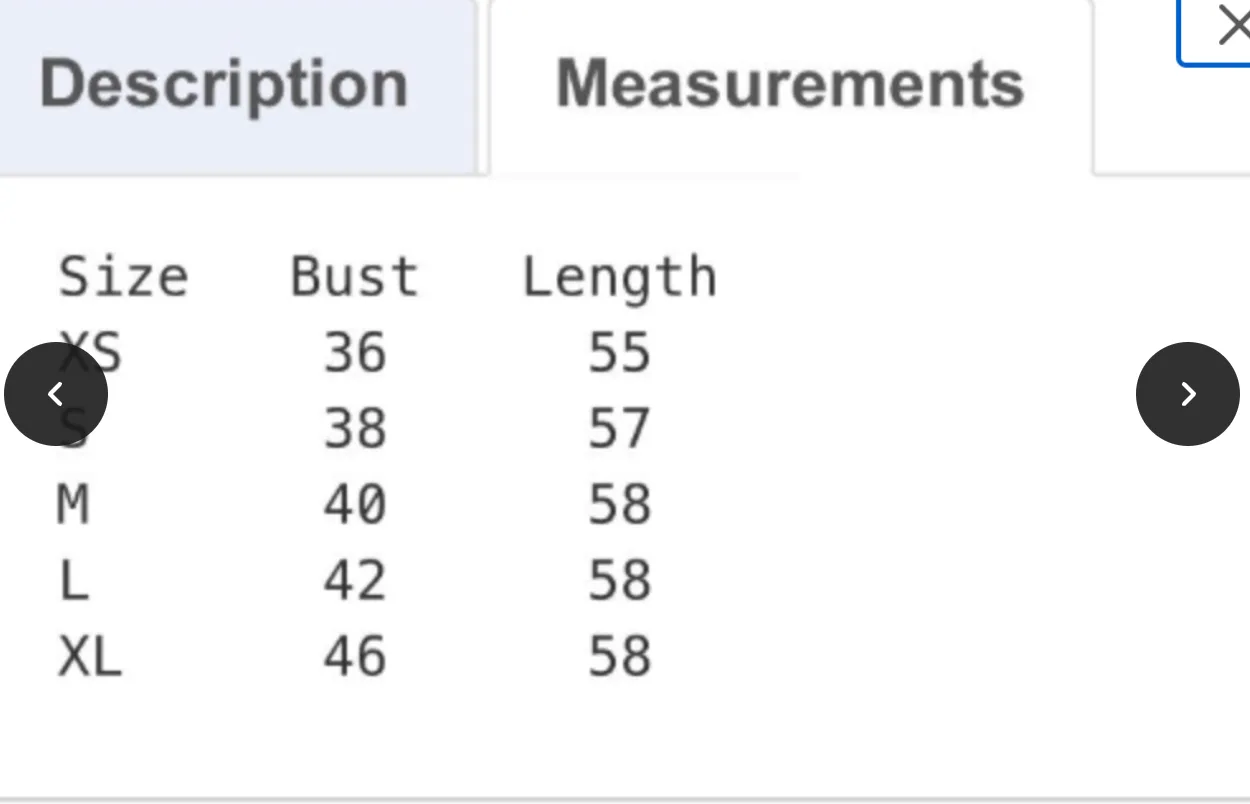Select the XL size row label
The height and width of the screenshot is (804, 1250).
tap(90, 657)
